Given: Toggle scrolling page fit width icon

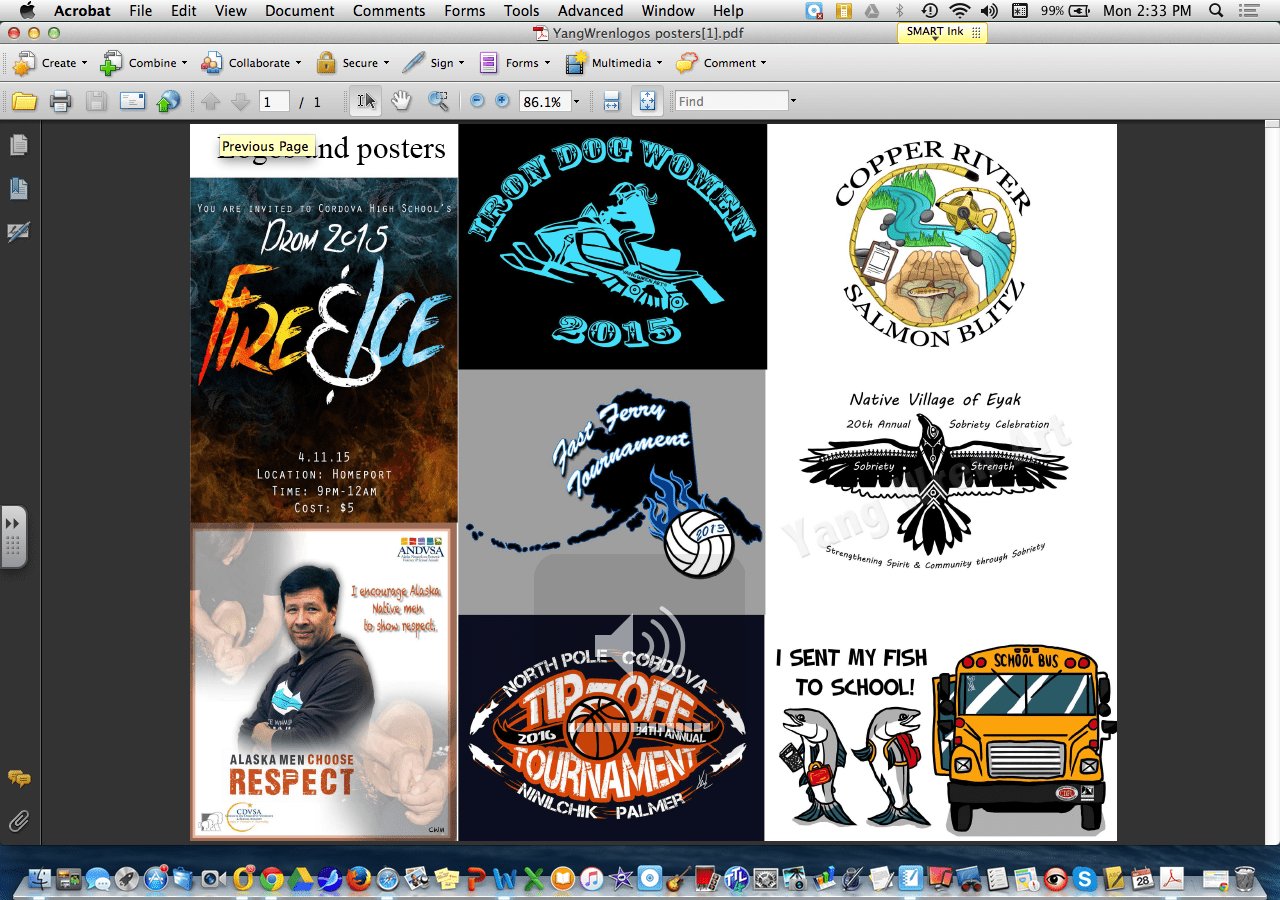Looking at the screenshot, I should click(x=612, y=101).
